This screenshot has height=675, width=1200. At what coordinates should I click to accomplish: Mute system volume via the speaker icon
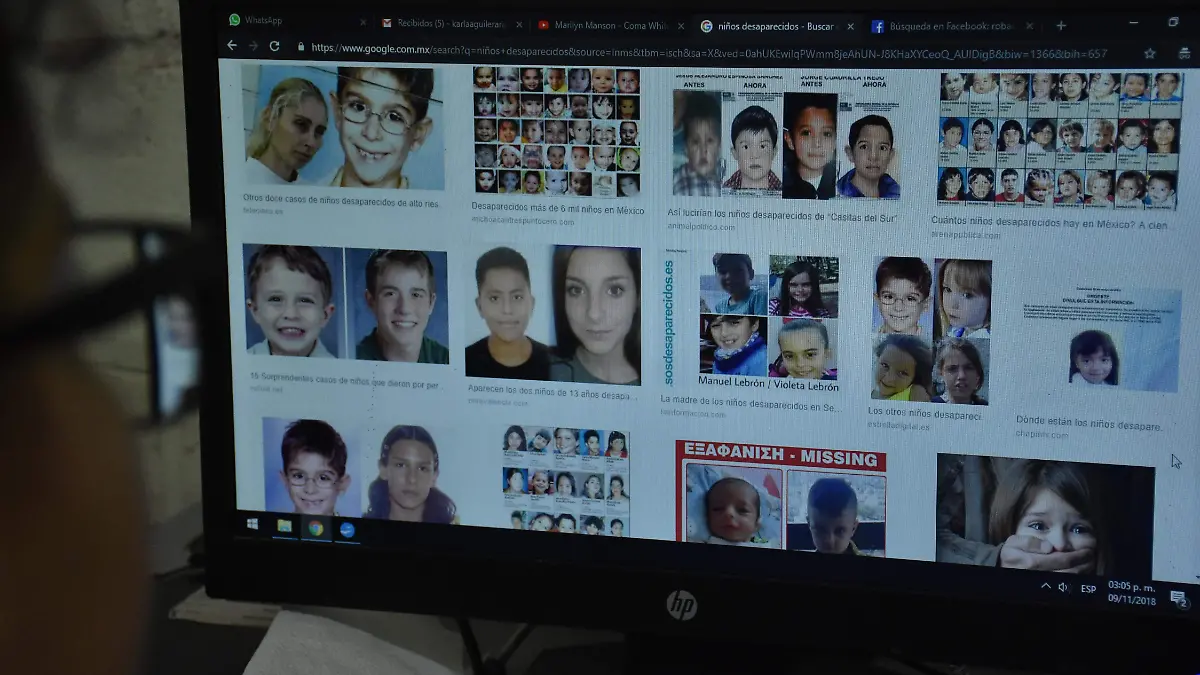[x=1062, y=586]
